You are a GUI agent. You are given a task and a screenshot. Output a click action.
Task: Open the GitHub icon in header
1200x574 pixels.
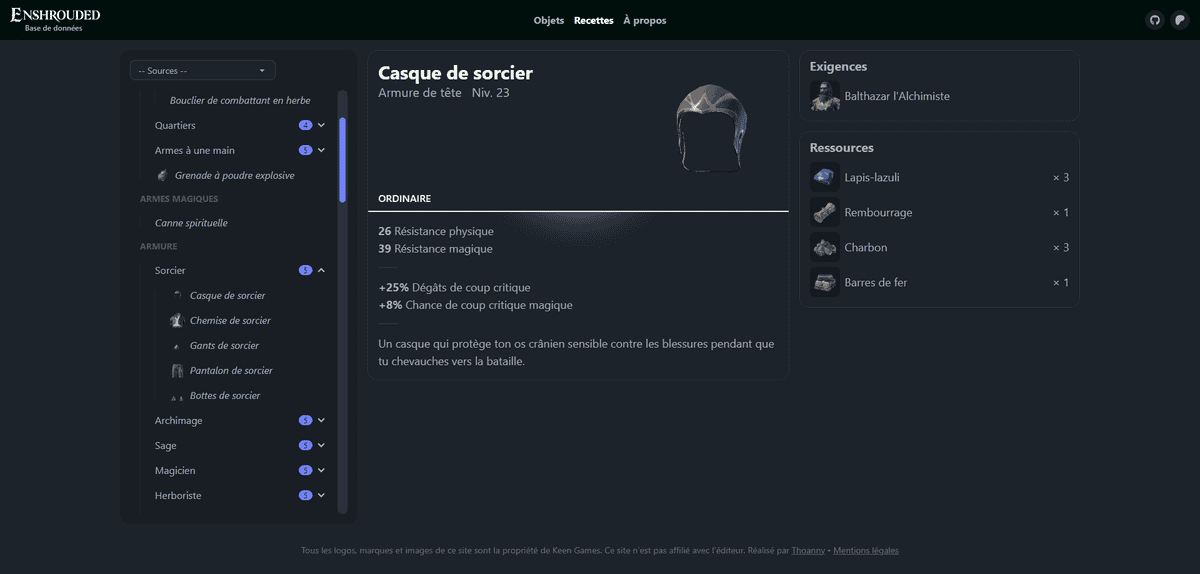click(1155, 20)
